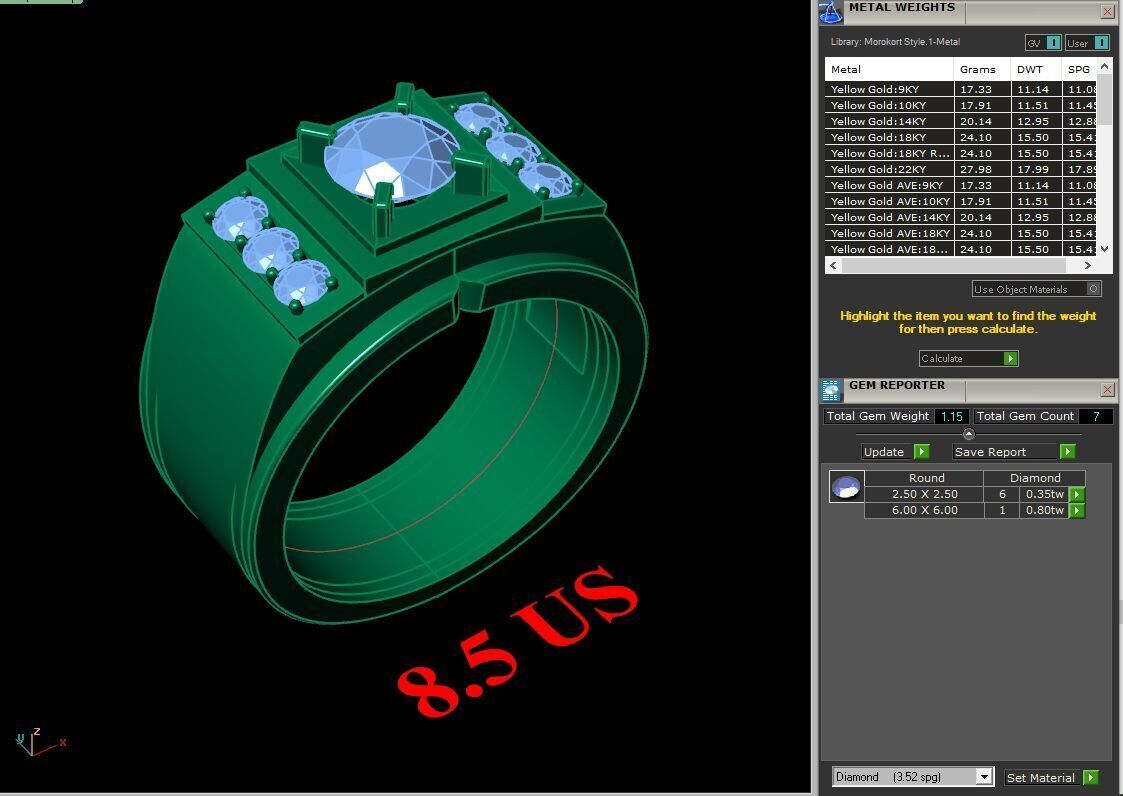Click the round gem thumbnail icon
1123x796 pixels.
(847, 486)
